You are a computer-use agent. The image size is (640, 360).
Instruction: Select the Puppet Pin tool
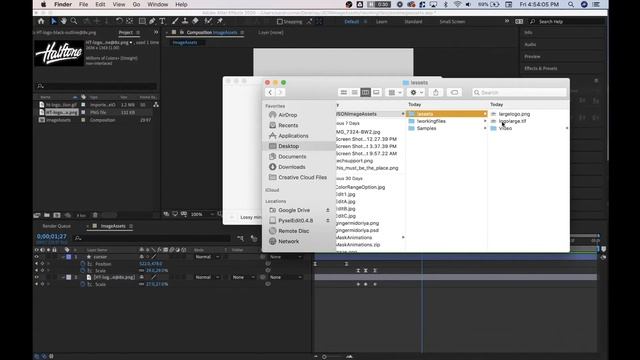point(220,21)
